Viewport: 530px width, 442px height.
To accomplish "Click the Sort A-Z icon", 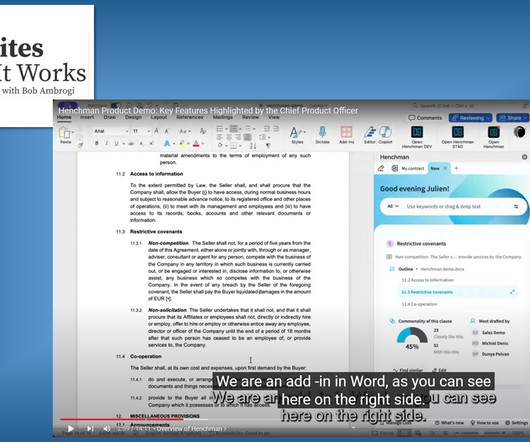I will [x=253, y=146].
